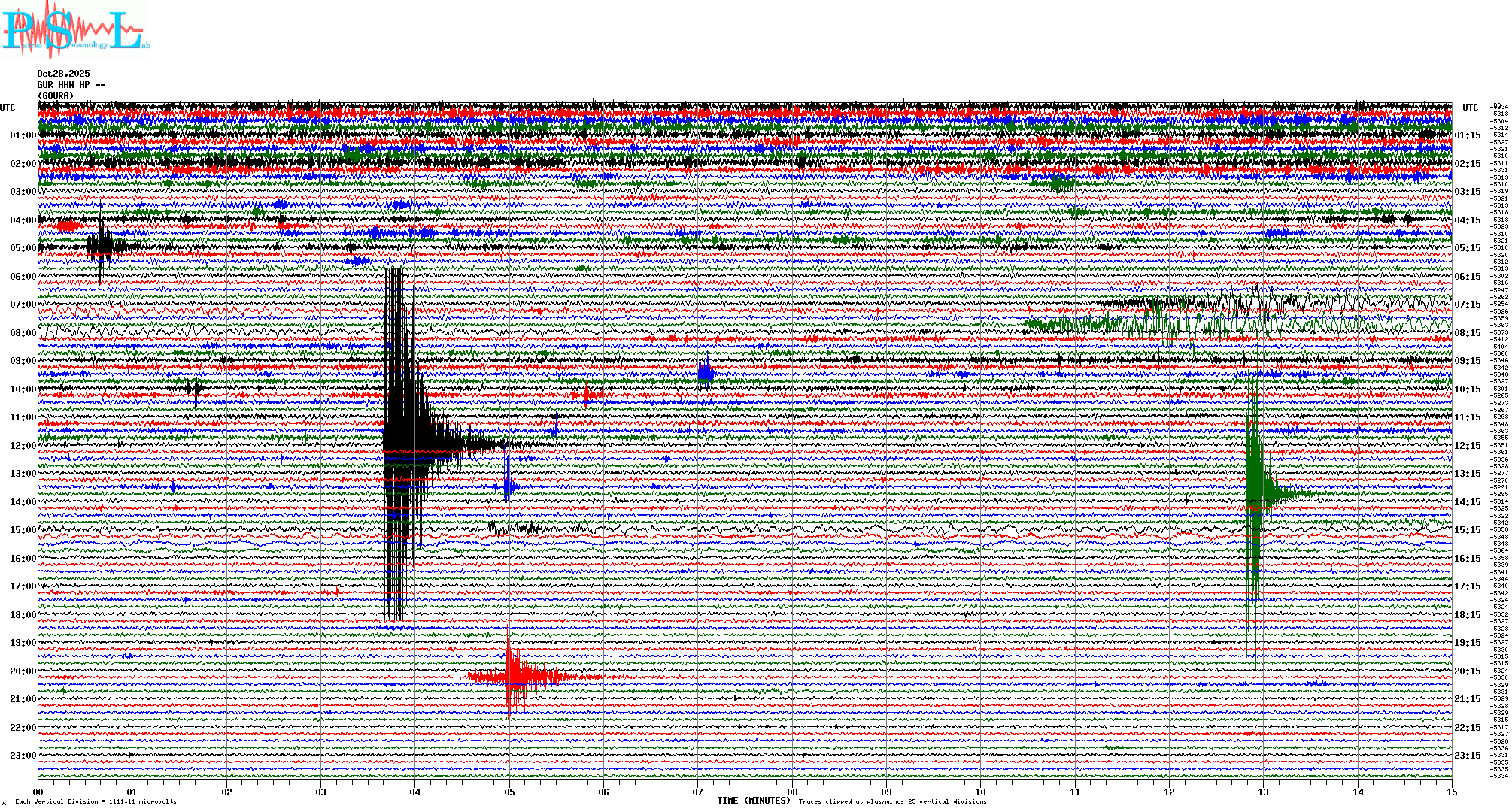
Task: Click the UTC label on the right
Action: click(1470, 108)
